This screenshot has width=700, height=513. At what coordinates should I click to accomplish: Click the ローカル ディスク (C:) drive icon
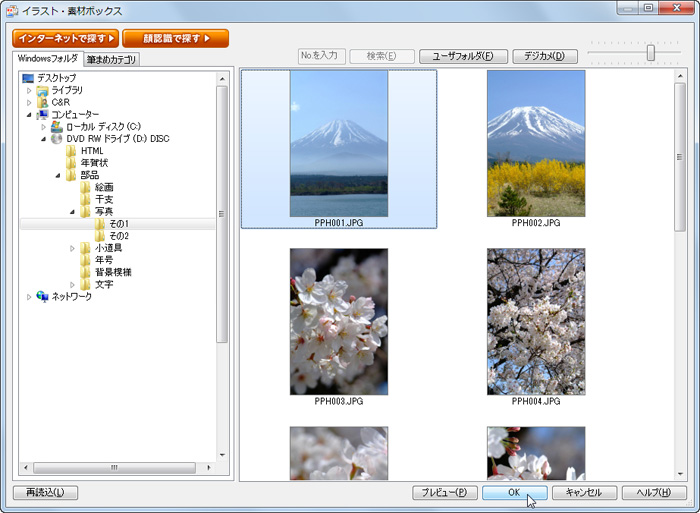[57, 127]
